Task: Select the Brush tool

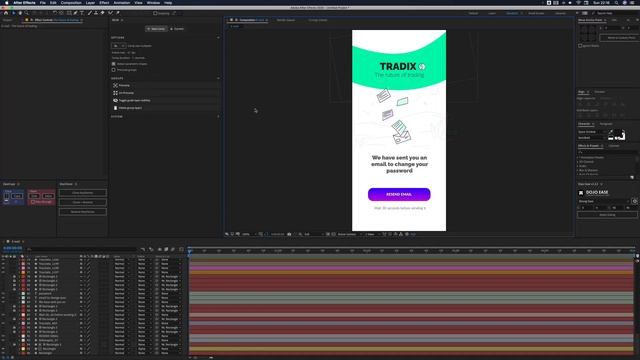Action: pyautogui.click(x=89, y=13)
